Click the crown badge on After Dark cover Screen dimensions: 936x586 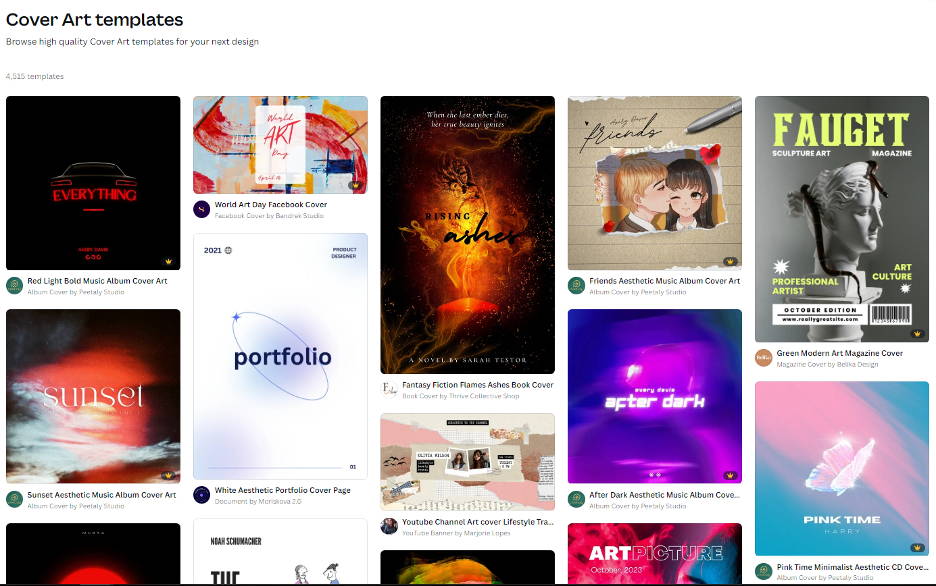(730, 475)
